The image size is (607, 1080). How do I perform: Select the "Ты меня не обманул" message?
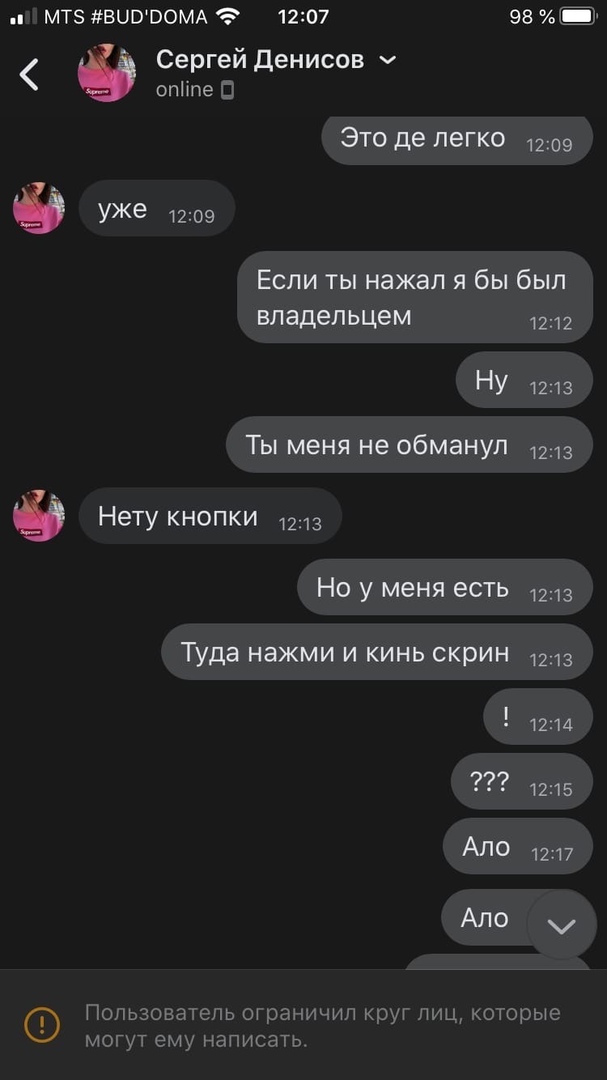(409, 444)
